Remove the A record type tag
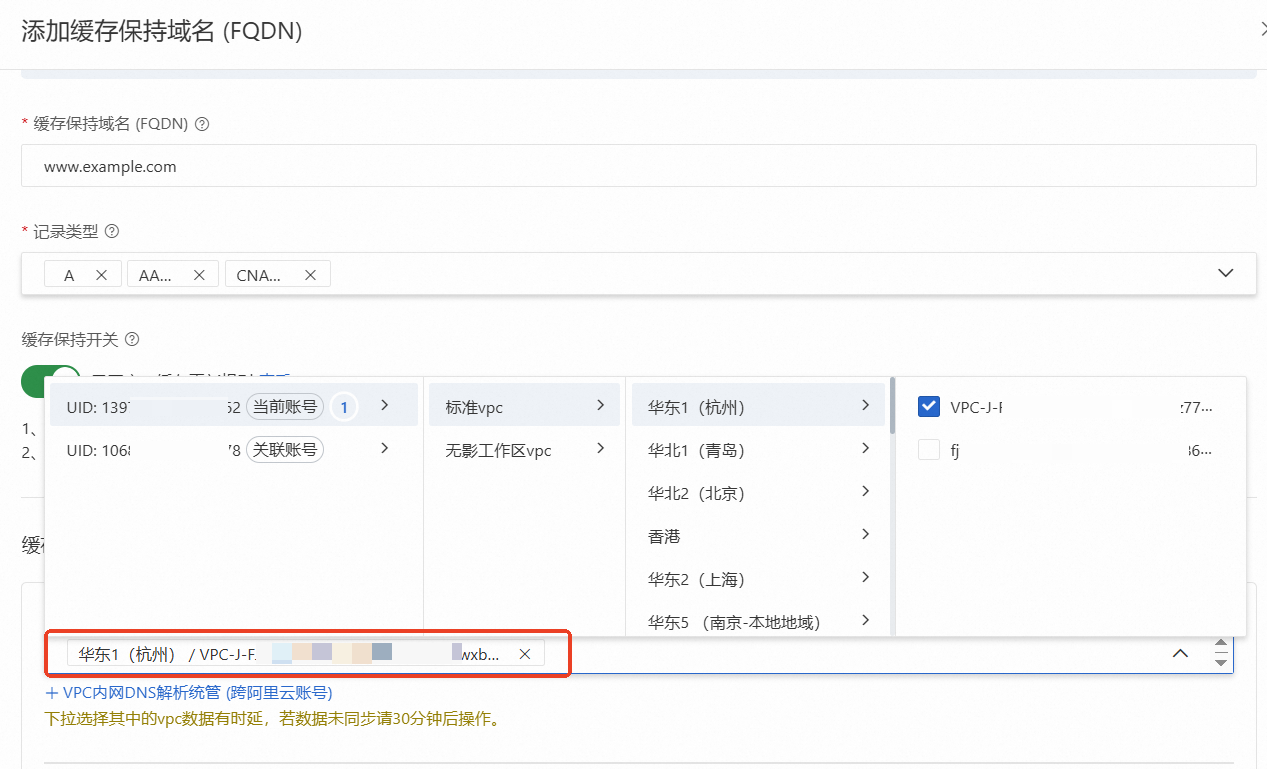 point(101,275)
